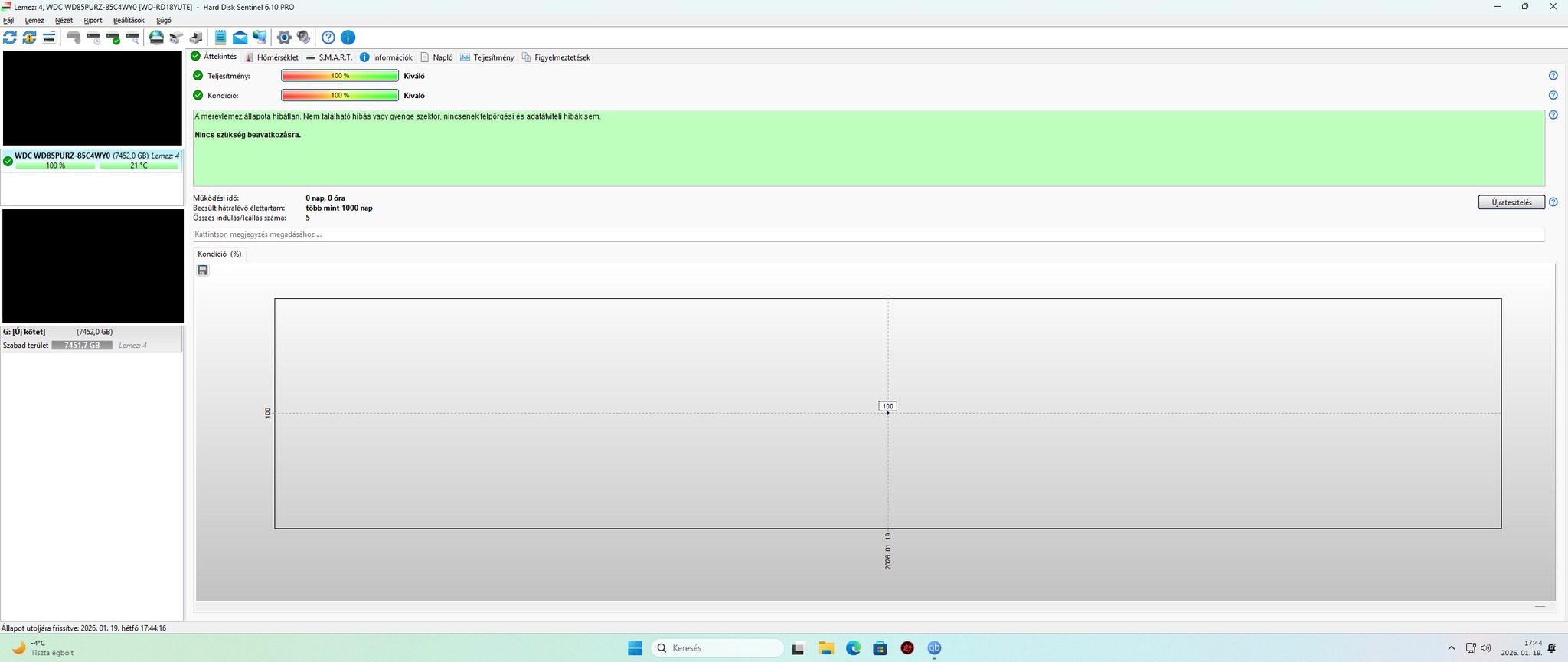This screenshot has height=662, width=1568.
Task: Click help icon beside Kondíció row
Action: pyautogui.click(x=1553, y=96)
